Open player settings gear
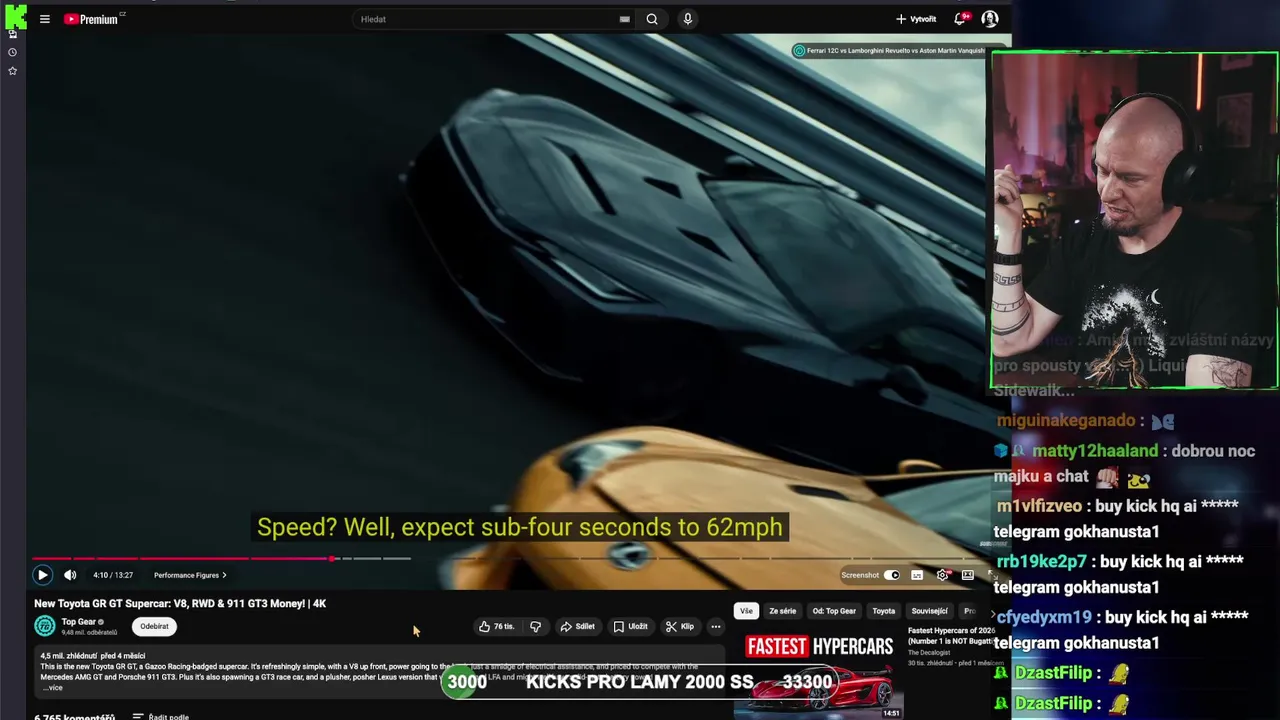The image size is (1280, 720). (942, 575)
